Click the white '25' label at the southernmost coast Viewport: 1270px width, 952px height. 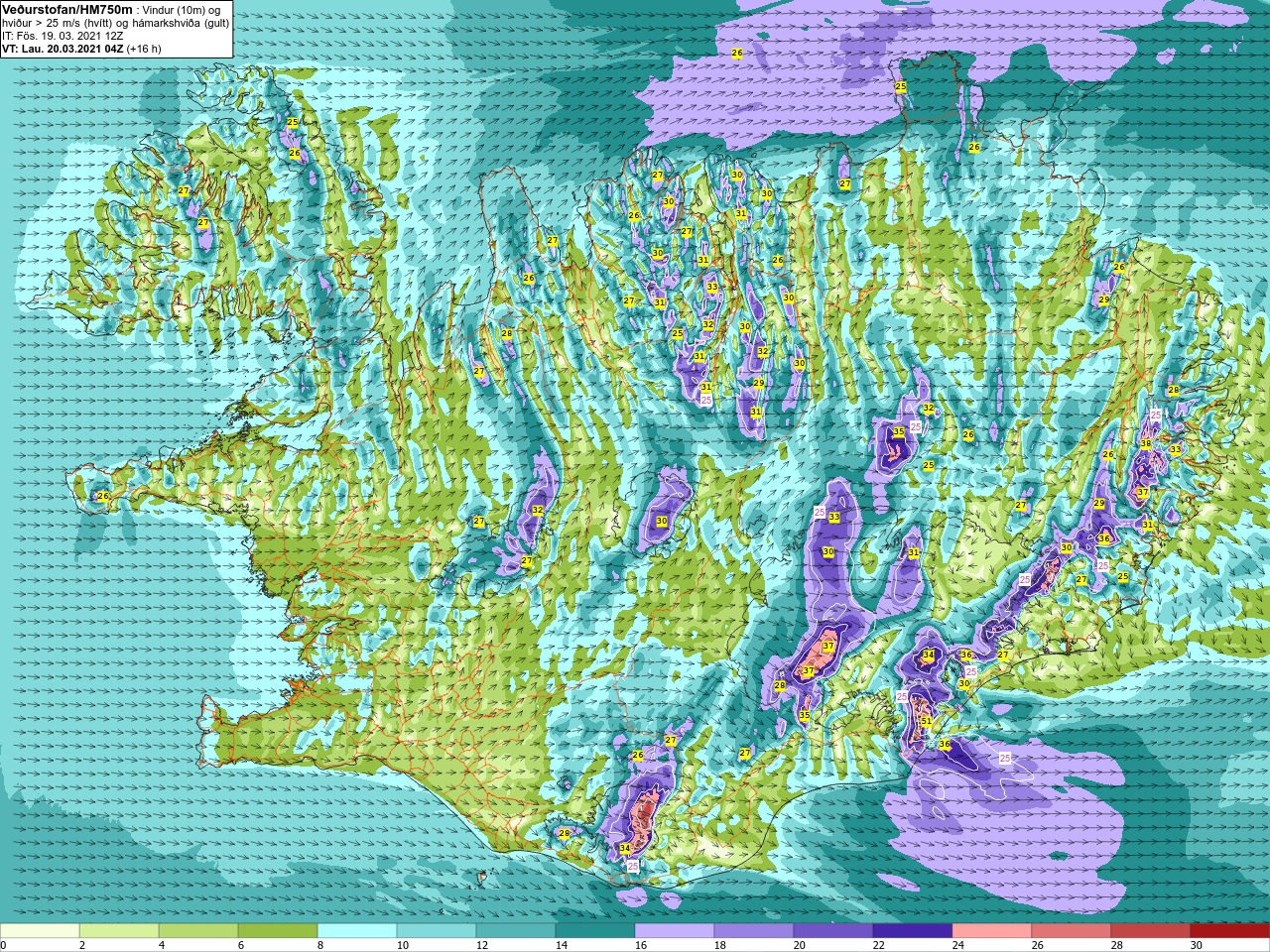pos(633,866)
